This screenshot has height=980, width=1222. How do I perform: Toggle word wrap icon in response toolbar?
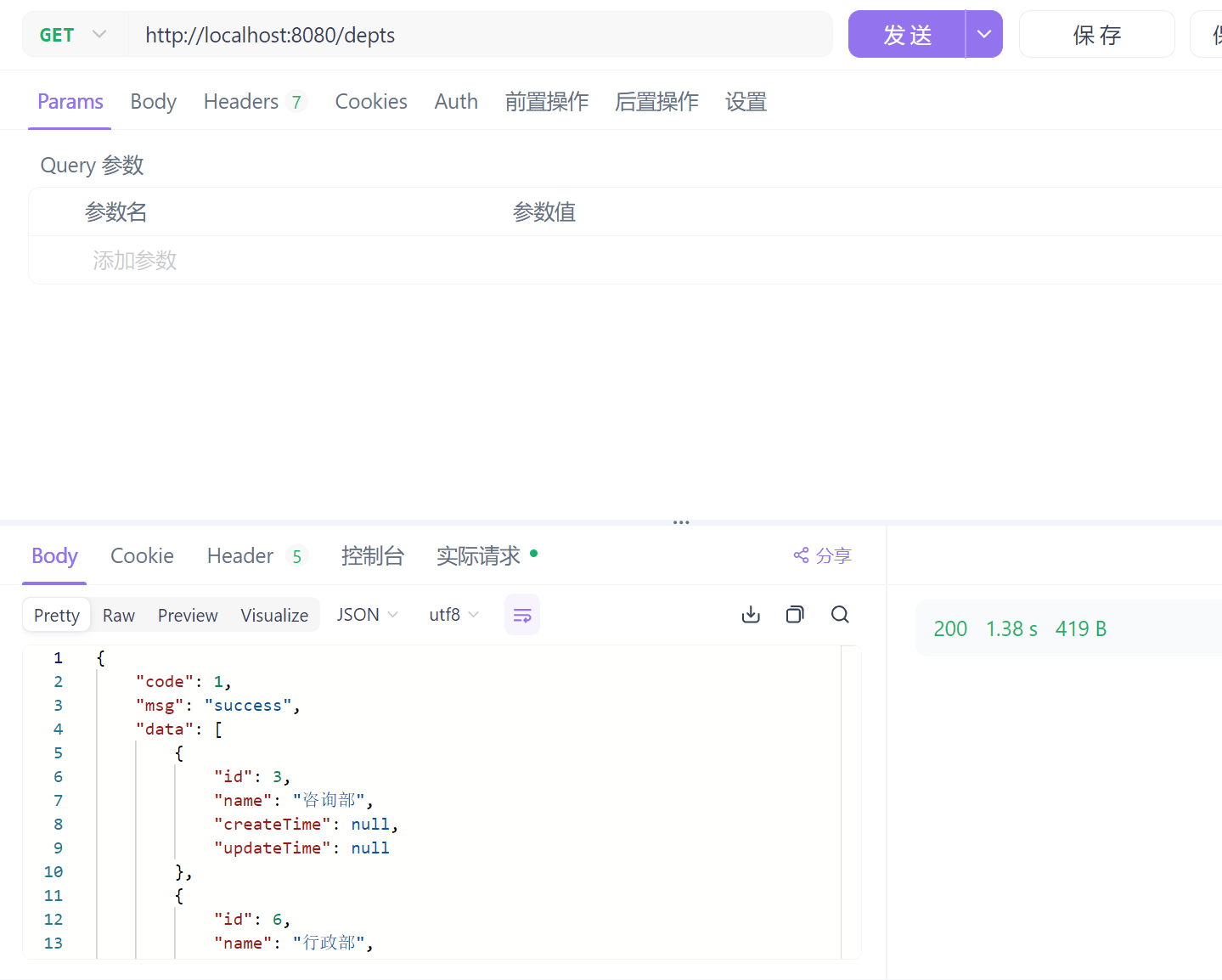pos(522,615)
